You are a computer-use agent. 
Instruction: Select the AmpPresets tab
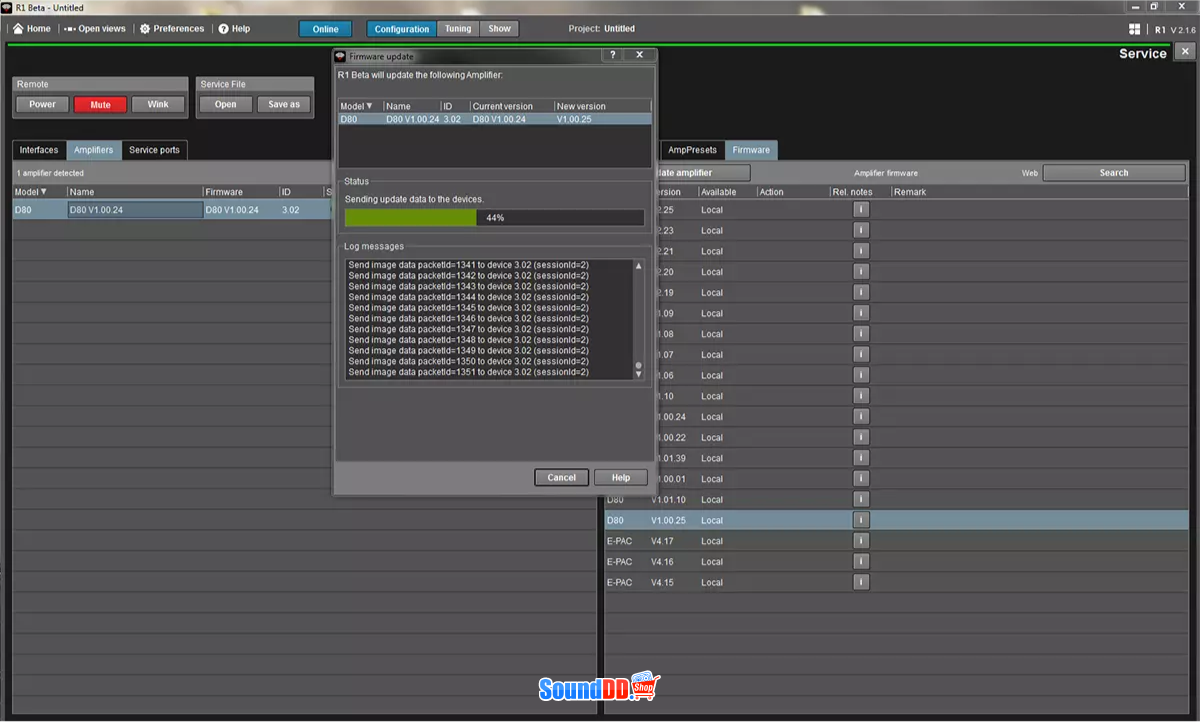tap(693, 150)
